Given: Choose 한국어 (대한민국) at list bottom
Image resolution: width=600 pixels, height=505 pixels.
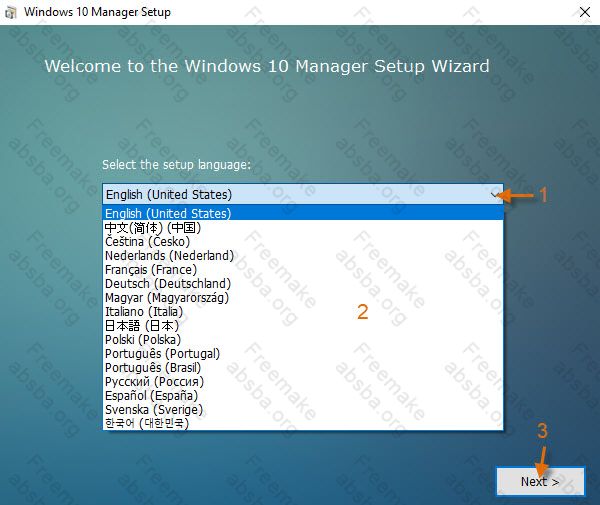Looking at the screenshot, I should pos(303,423).
